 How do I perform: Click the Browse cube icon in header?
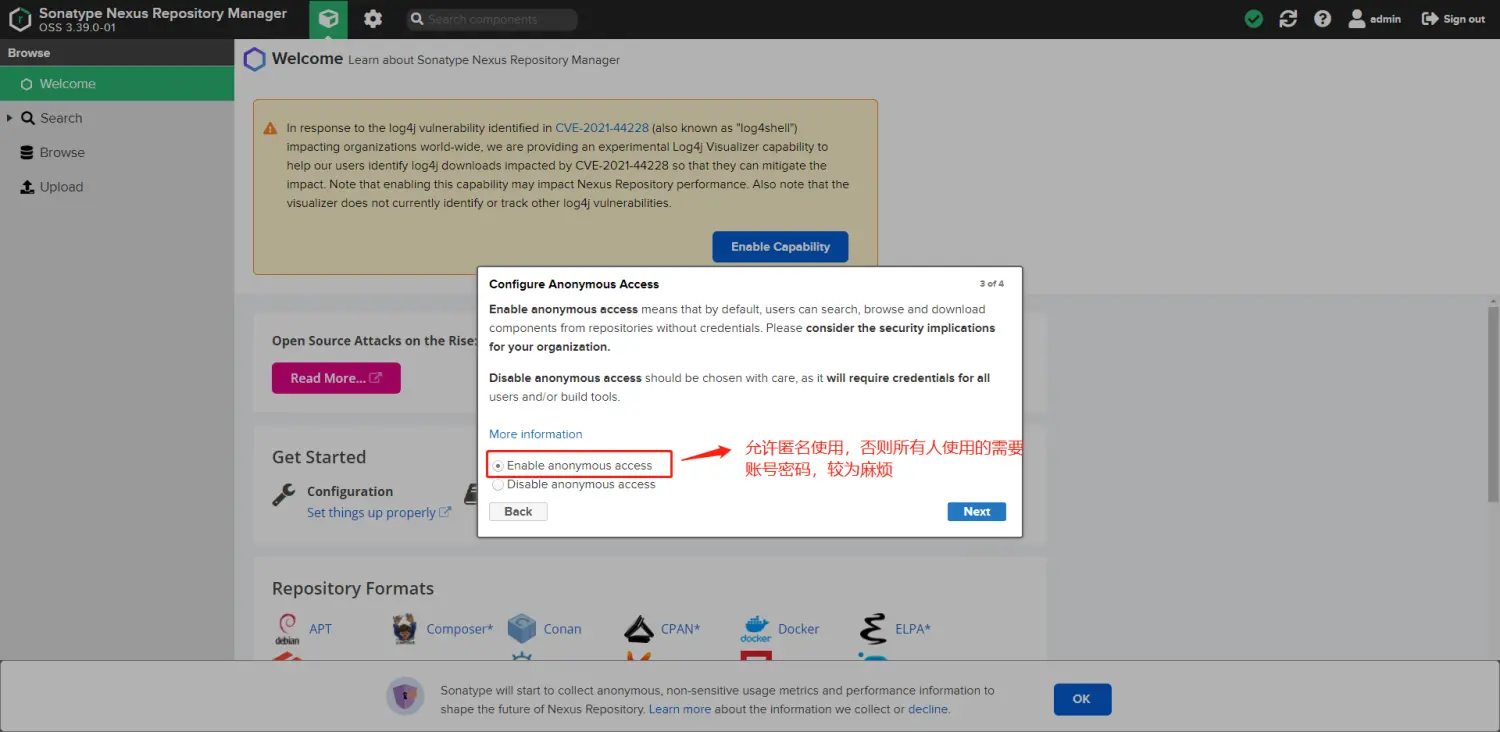click(328, 19)
